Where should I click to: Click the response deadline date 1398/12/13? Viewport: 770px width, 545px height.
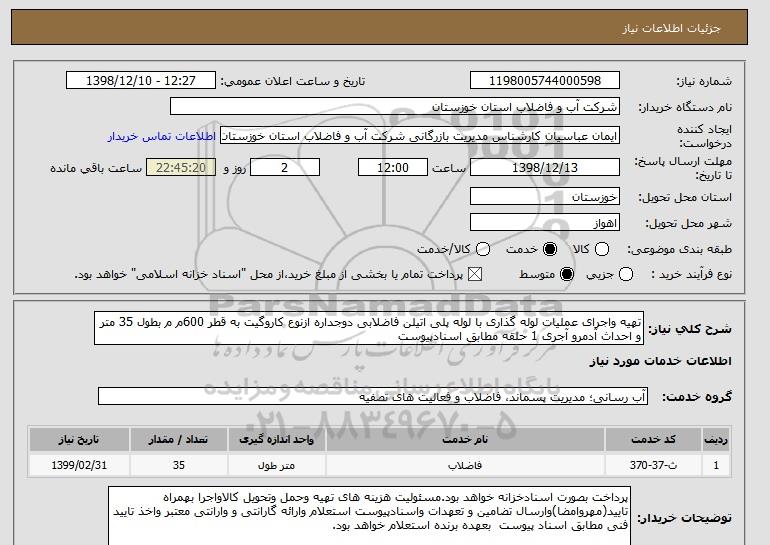pos(545,167)
